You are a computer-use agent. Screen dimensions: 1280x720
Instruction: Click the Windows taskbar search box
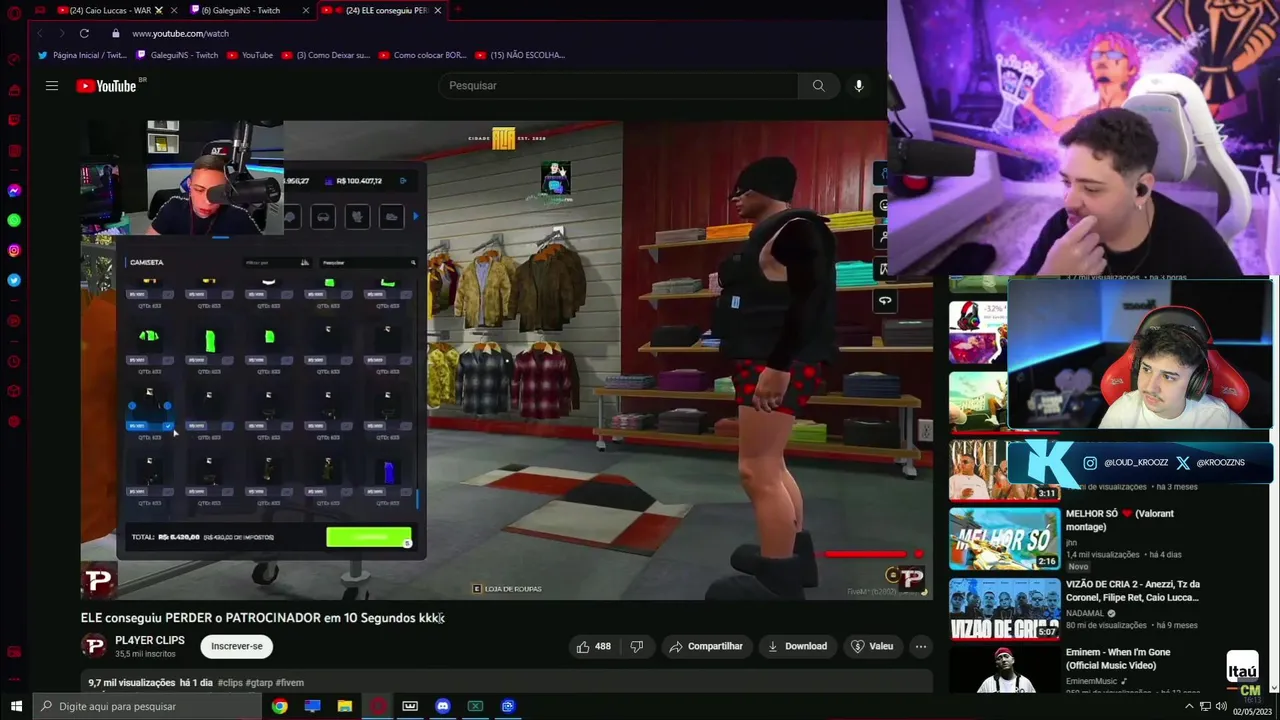[146, 706]
